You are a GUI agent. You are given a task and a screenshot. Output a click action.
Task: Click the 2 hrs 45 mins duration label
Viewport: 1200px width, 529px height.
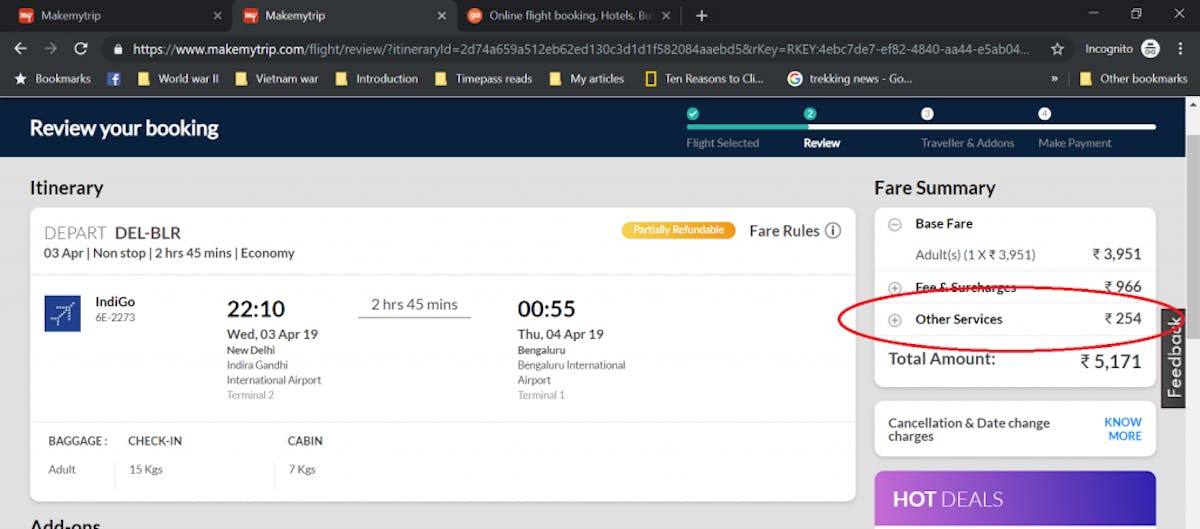(414, 304)
